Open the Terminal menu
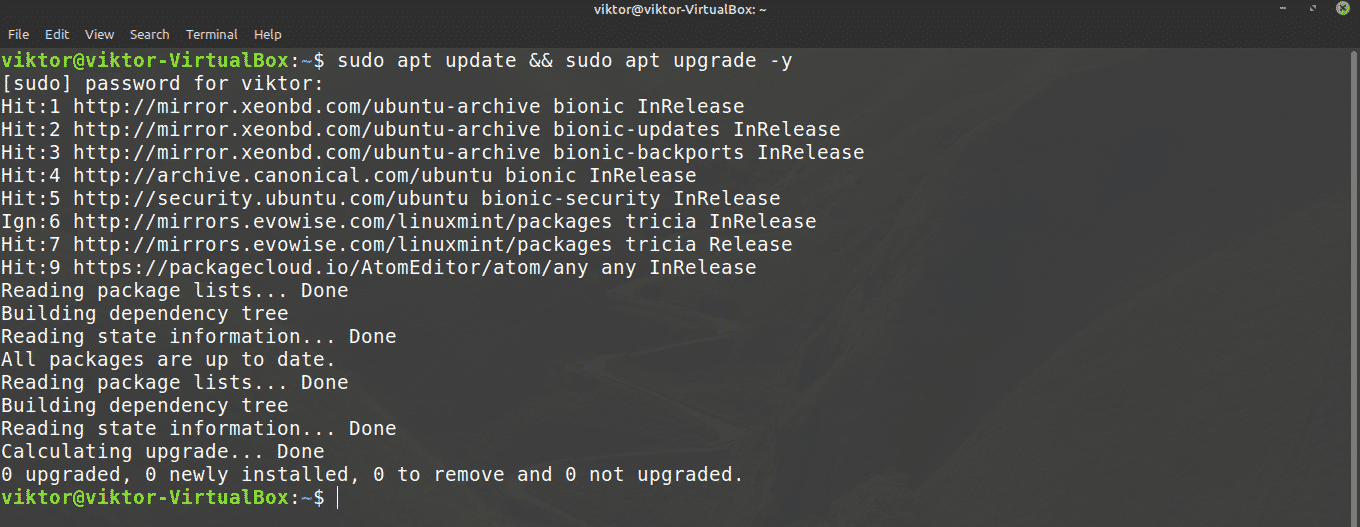Screen dimensions: 1360x527 point(211,34)
